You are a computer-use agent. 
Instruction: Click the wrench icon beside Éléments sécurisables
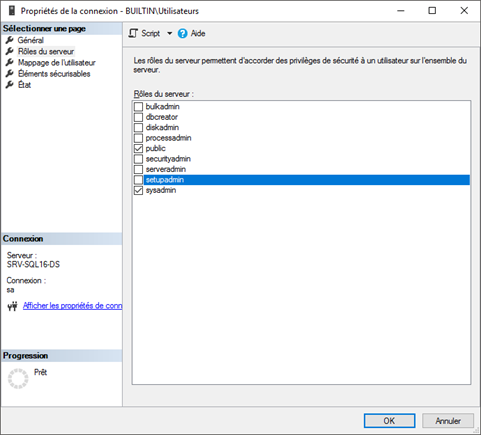coord(10,74)
